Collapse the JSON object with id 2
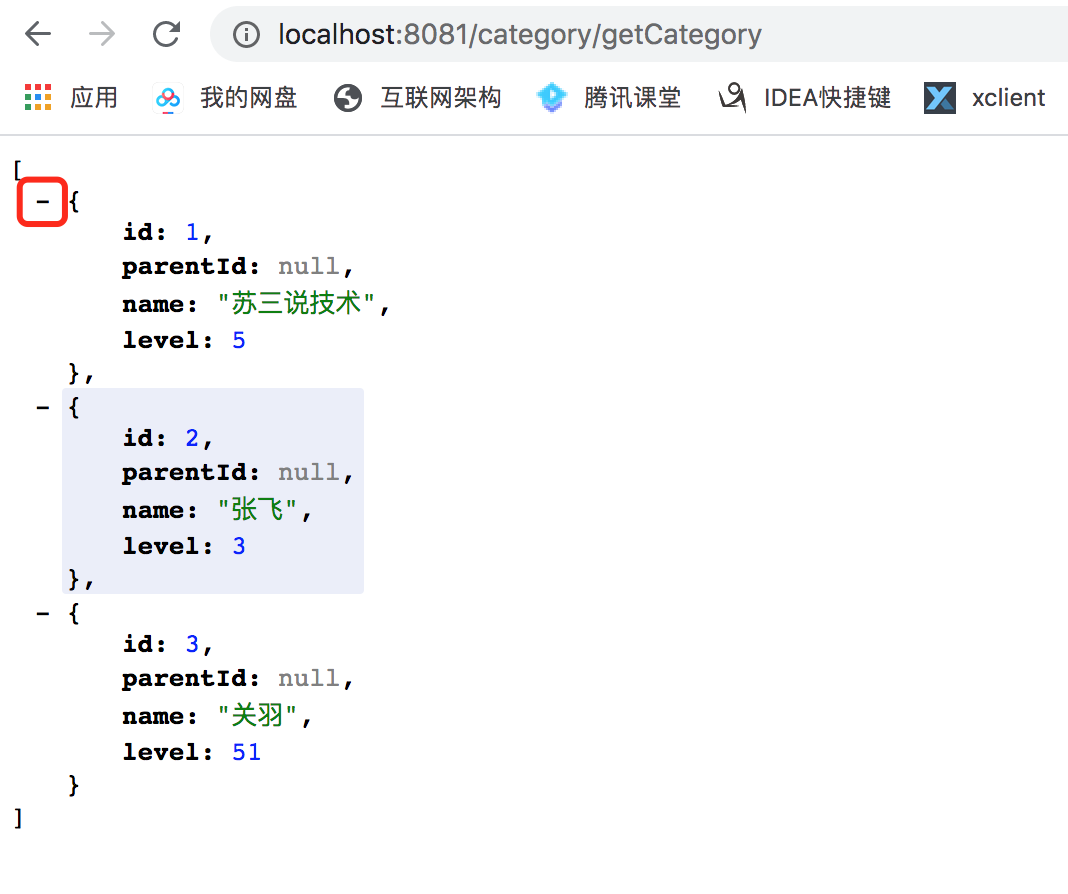 point(43,408)
